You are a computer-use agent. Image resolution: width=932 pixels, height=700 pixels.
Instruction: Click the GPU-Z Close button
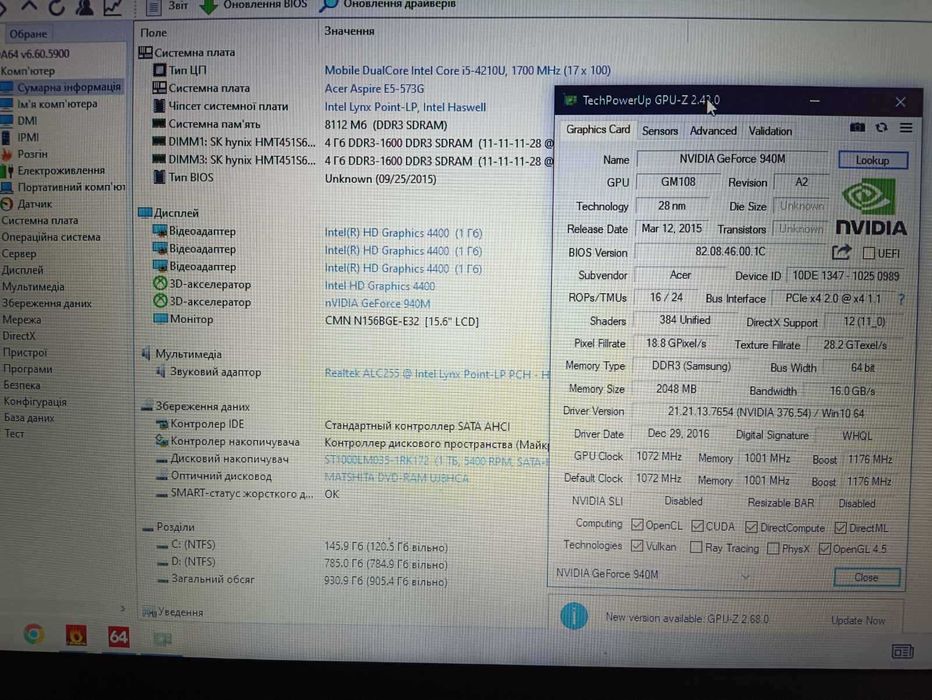tap(866, 578)
